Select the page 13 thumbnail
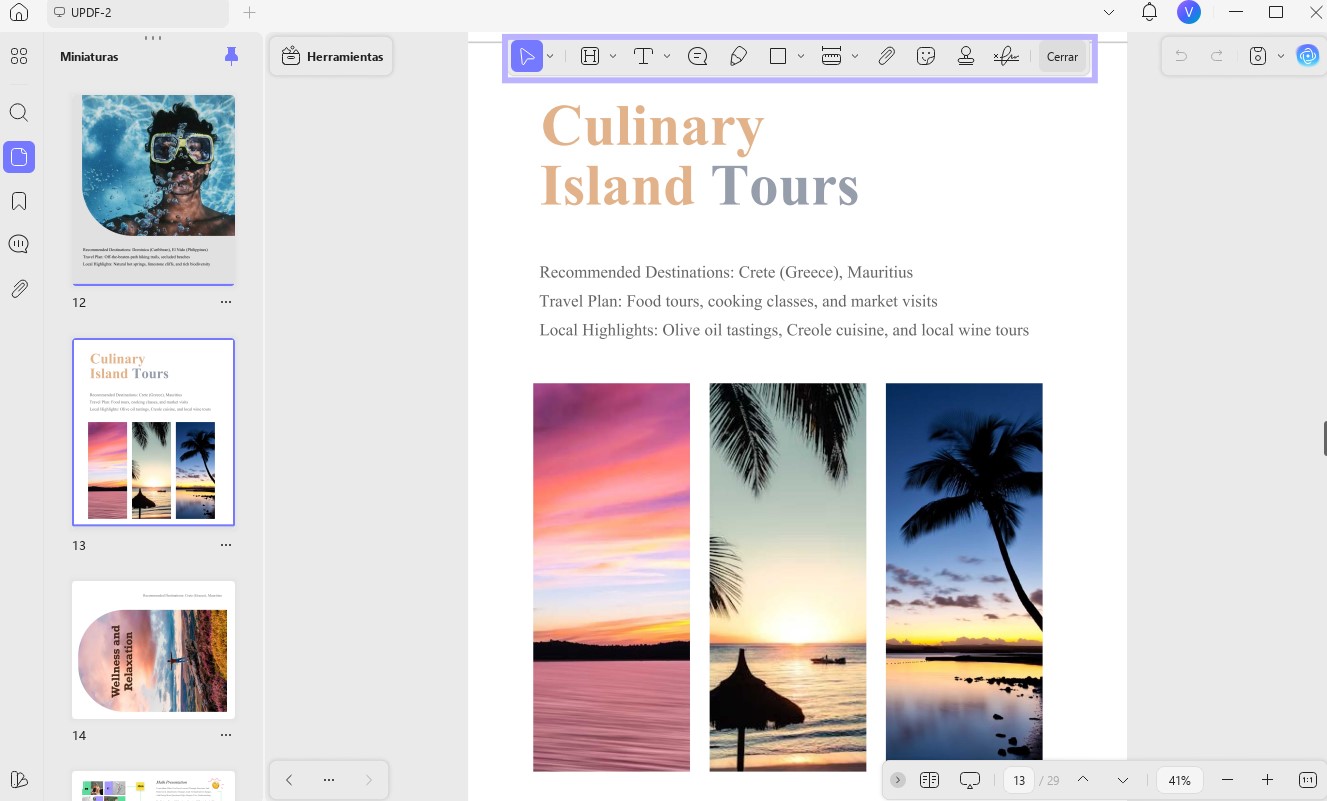 (x=153, y=432)
